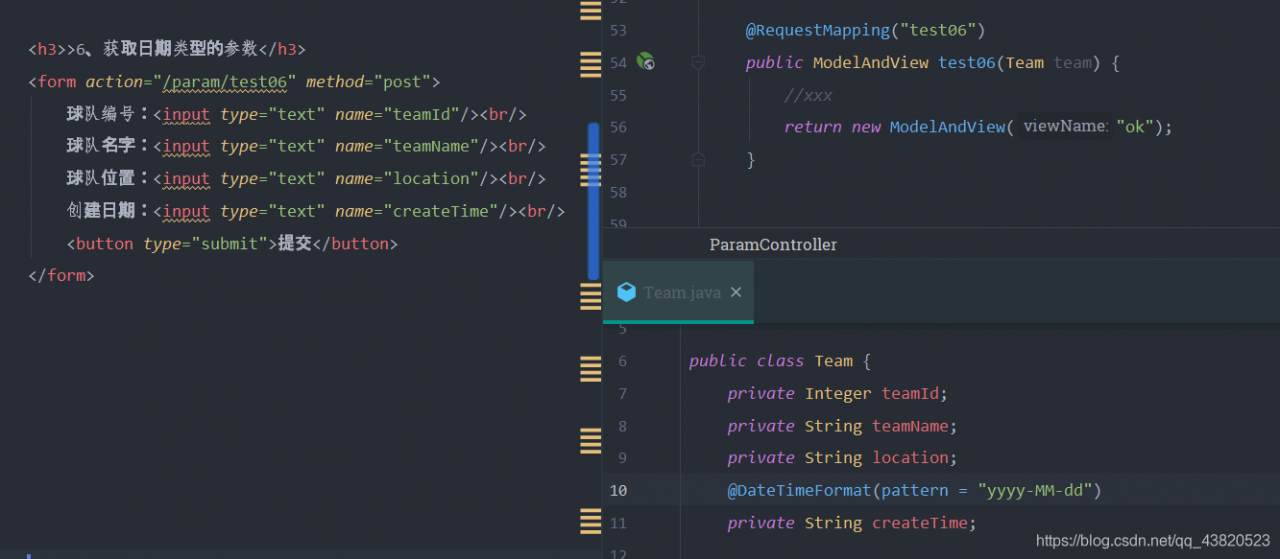Click the h3 heading text 获取日期类型的参数
1280x559 pixels.
[x=180, y=49]
